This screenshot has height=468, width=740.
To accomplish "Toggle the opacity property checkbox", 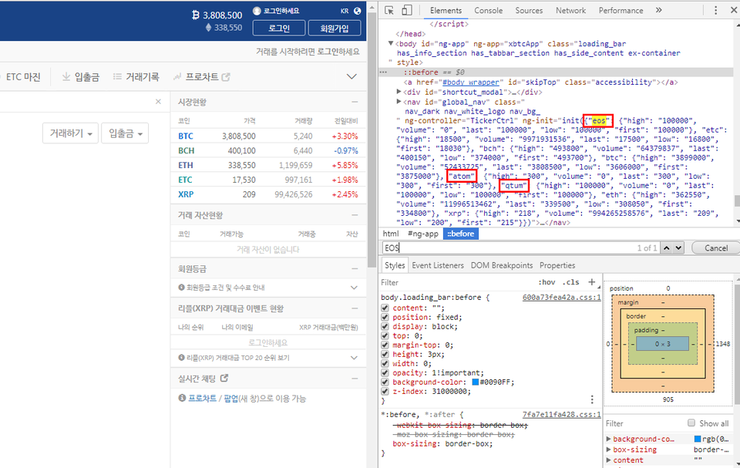I will pyautogui.click(x=385, y=373).
